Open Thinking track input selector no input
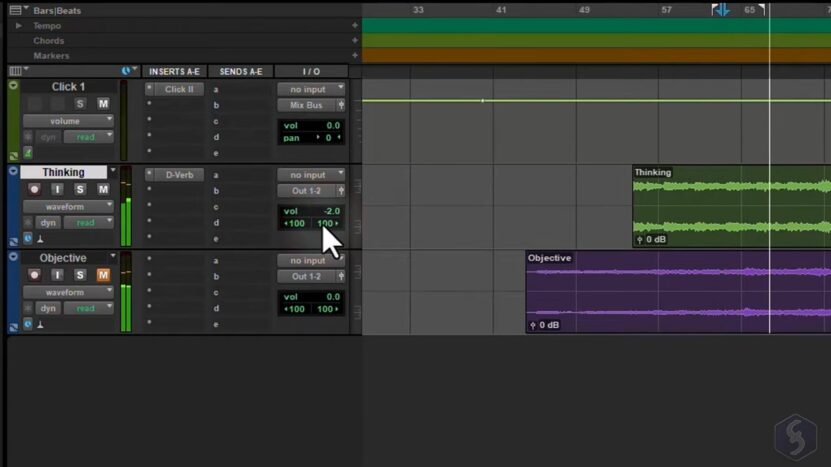Viewport: 831px width, 467px height. click(x=311, y=175)
